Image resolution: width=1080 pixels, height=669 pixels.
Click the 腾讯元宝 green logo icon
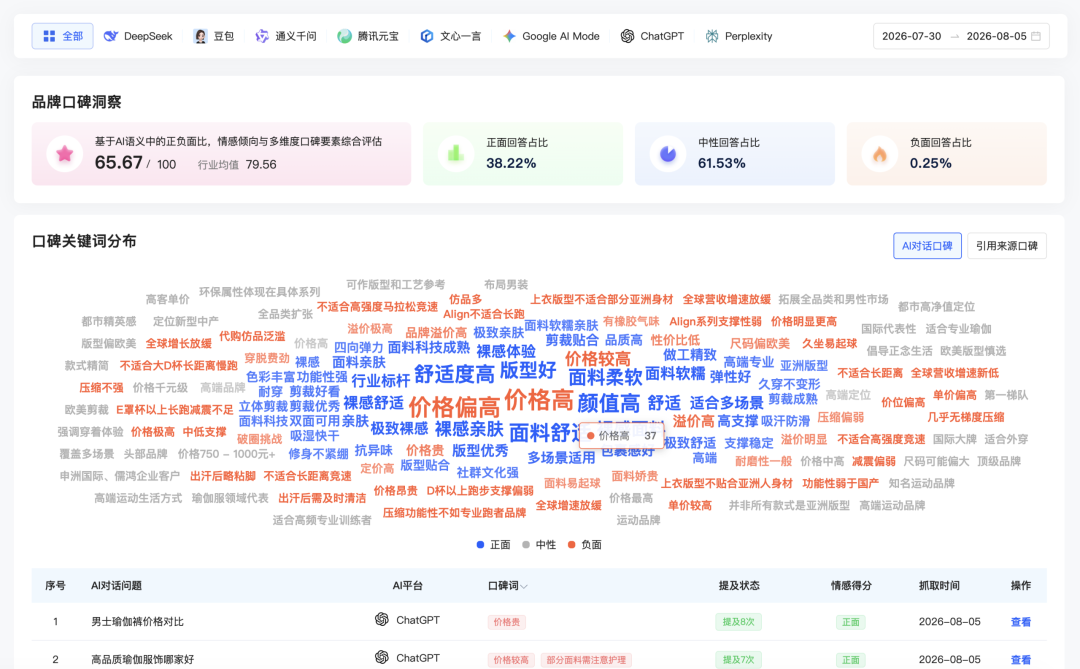coord(344,36)
